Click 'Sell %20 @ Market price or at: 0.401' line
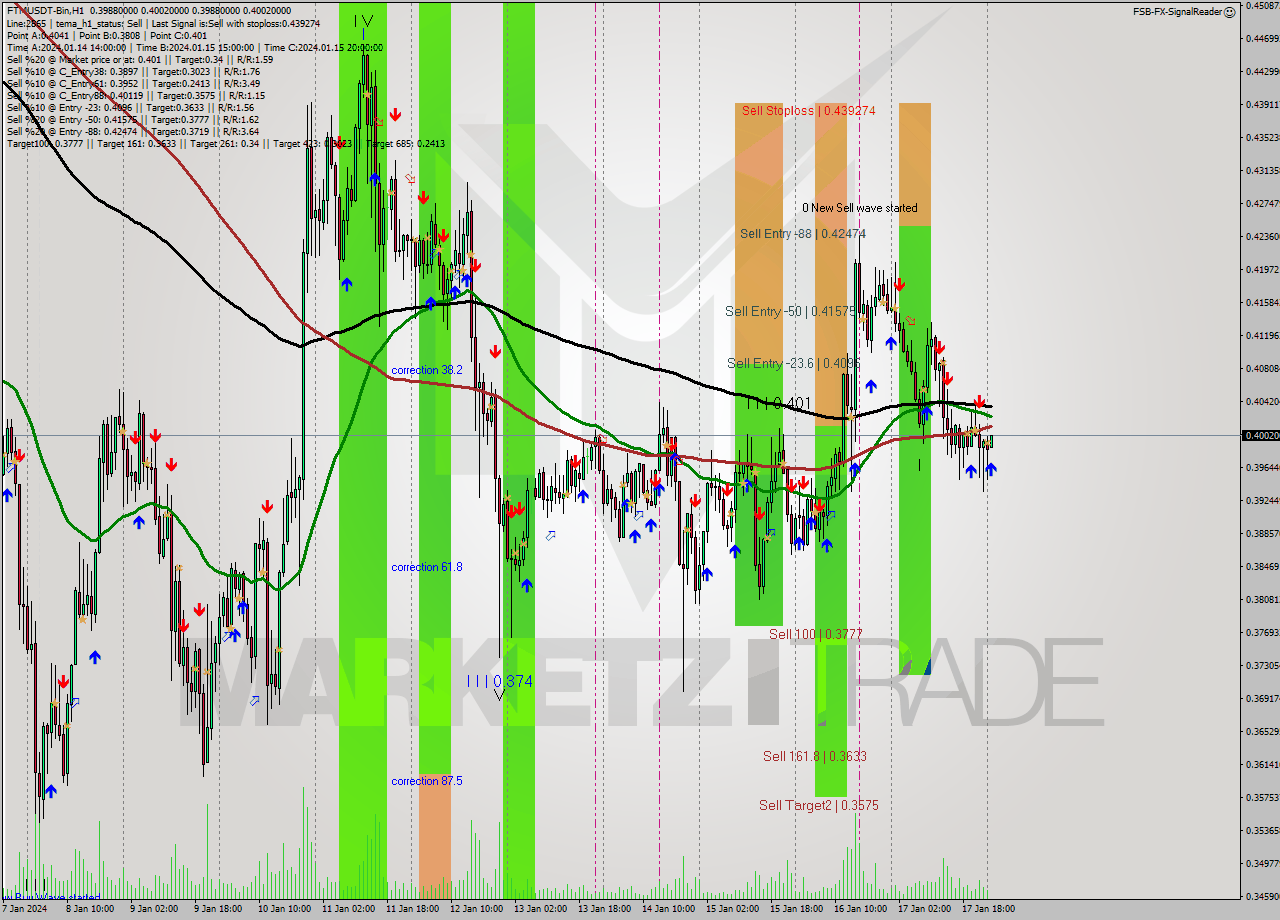Viewport: 1280px width, 920px height. (x=140, y=59)
